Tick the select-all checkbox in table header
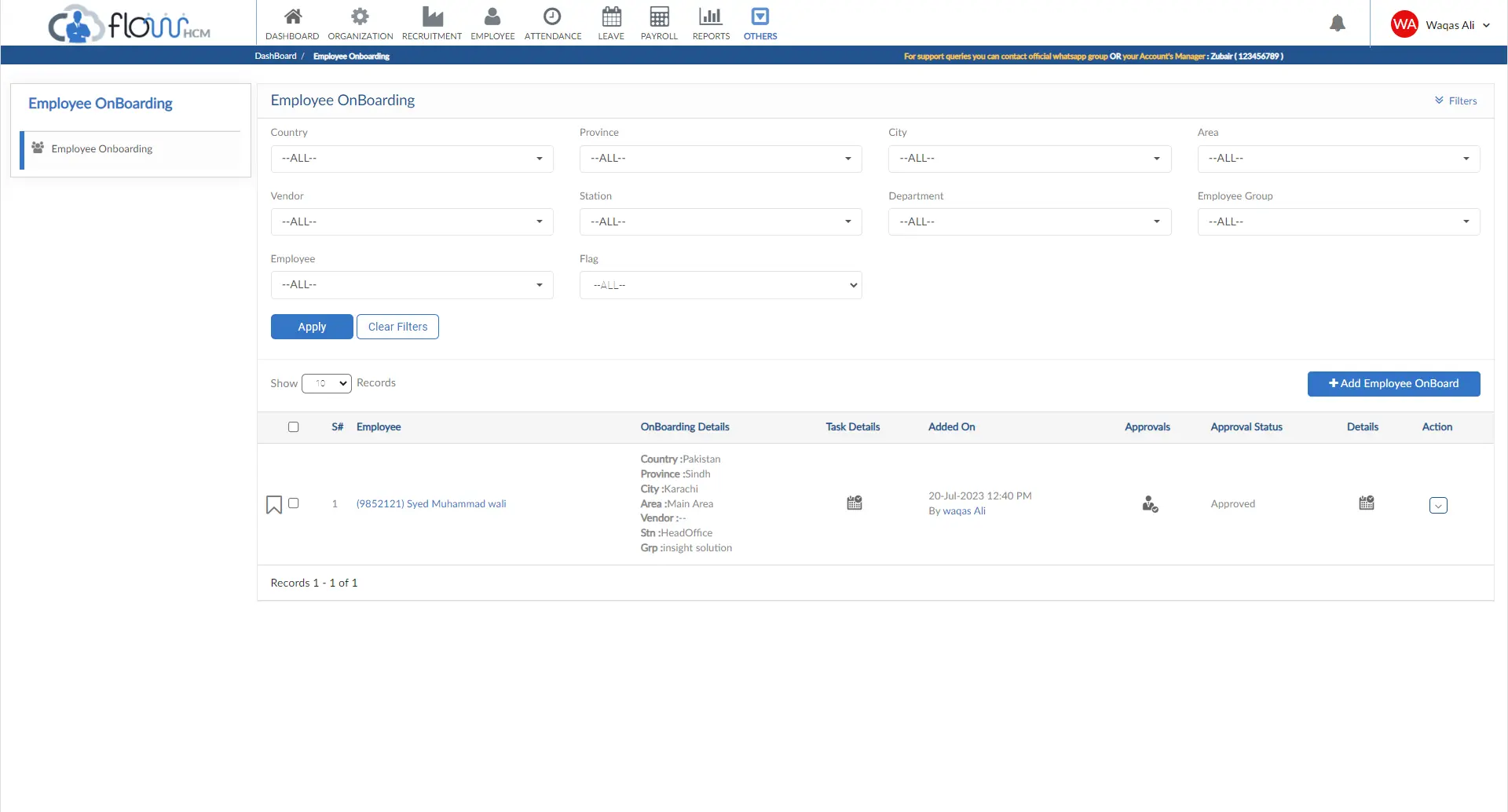The width and height of the screenshot is (1508, 812). click(294, 427)
